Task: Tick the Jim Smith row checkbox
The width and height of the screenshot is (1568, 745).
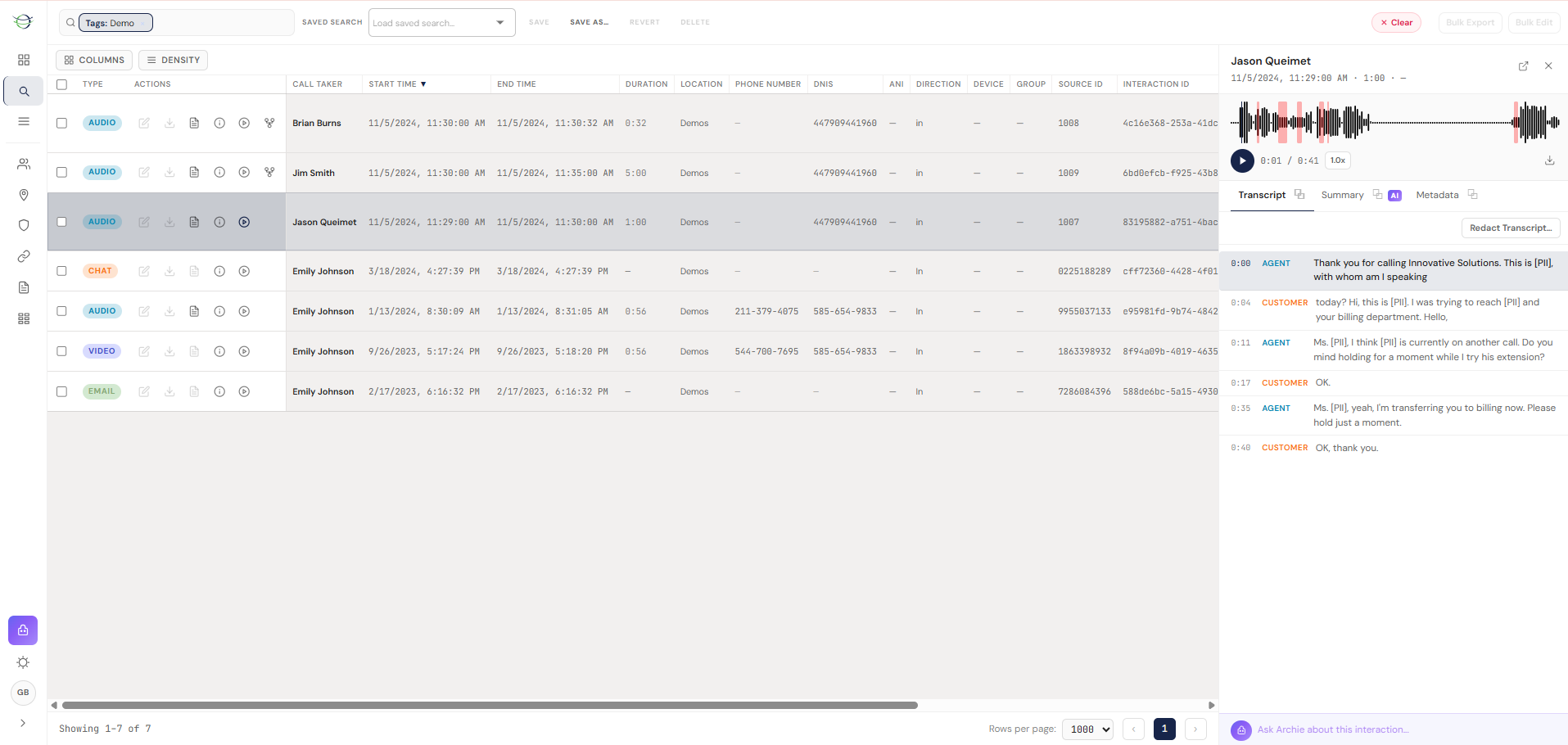Action: click(61, 173)
